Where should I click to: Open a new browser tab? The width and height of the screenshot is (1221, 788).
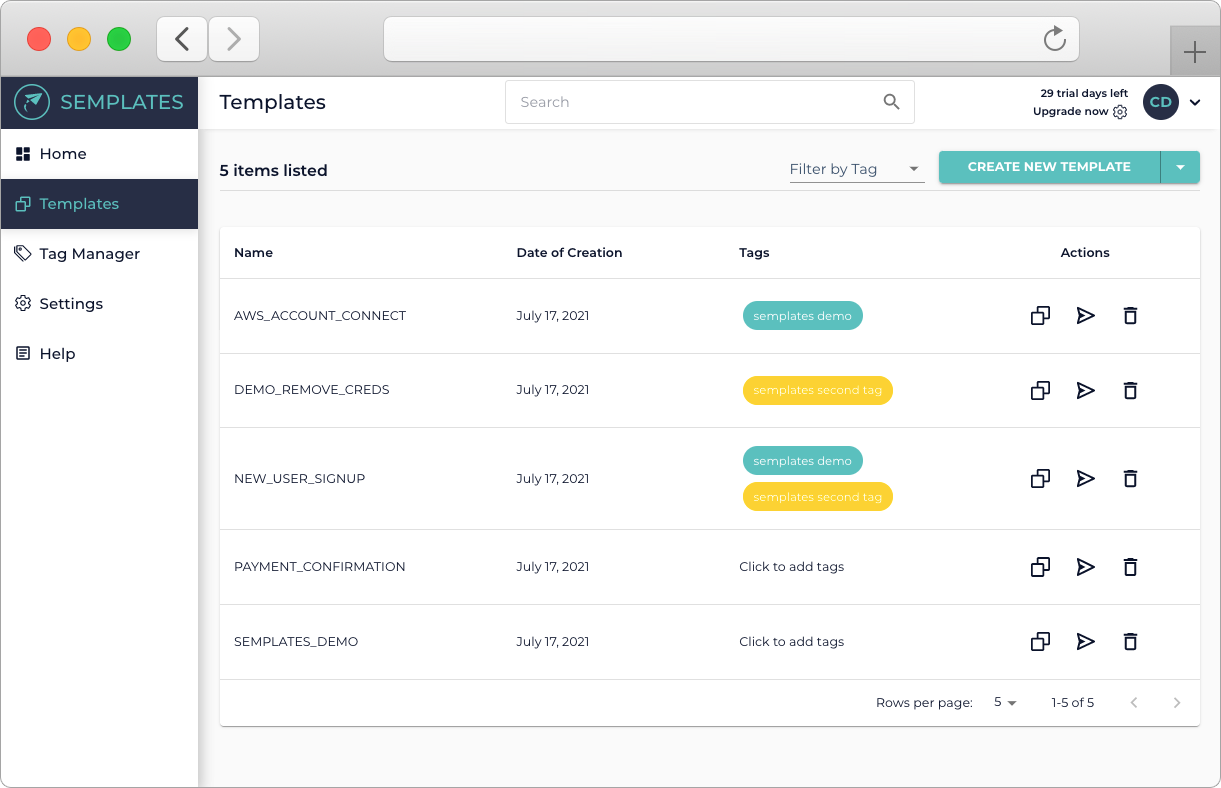(x=1195, y=53)
